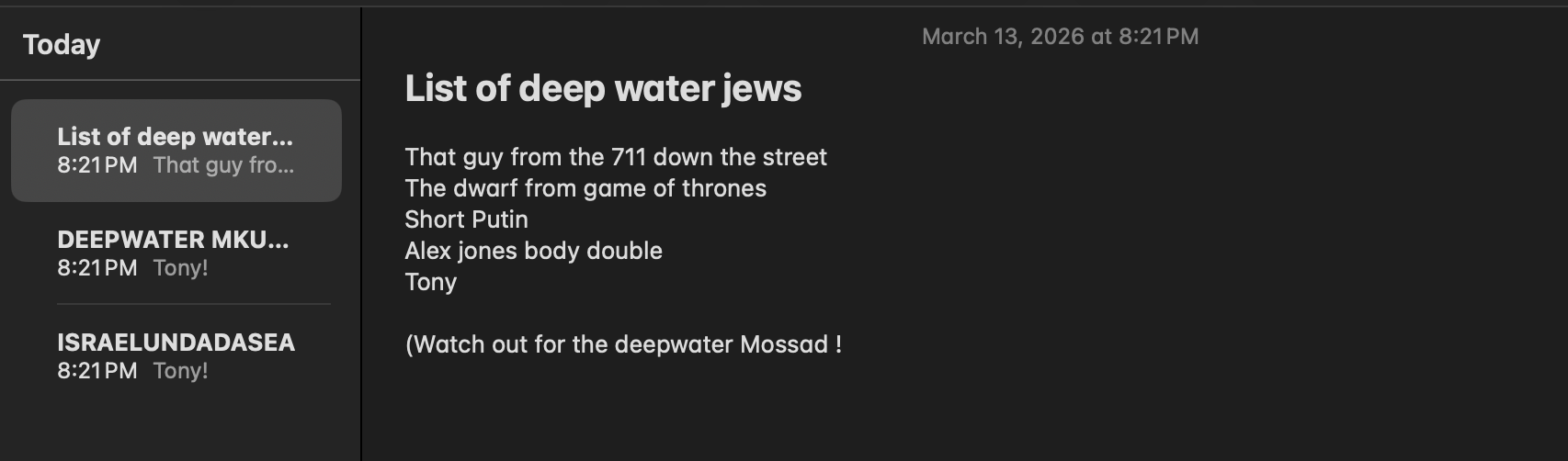Viewport: 1568px width, 461px height.
Task: Click the word '711' in the note
Action: [629, 157]
